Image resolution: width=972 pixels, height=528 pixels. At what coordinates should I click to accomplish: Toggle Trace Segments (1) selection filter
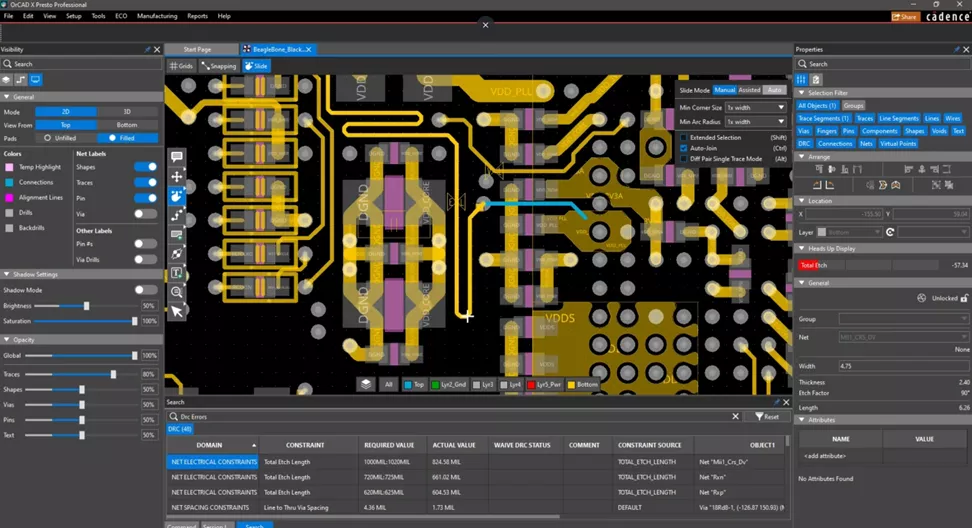click(823, 118)
